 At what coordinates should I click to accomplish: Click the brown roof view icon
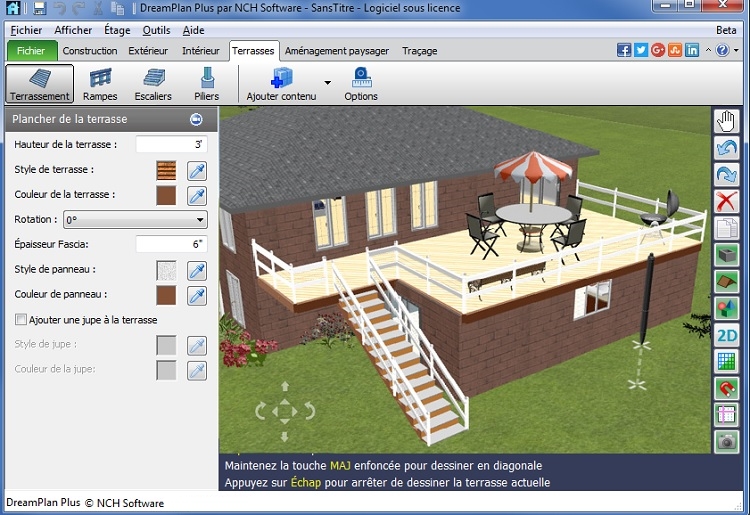727,282
